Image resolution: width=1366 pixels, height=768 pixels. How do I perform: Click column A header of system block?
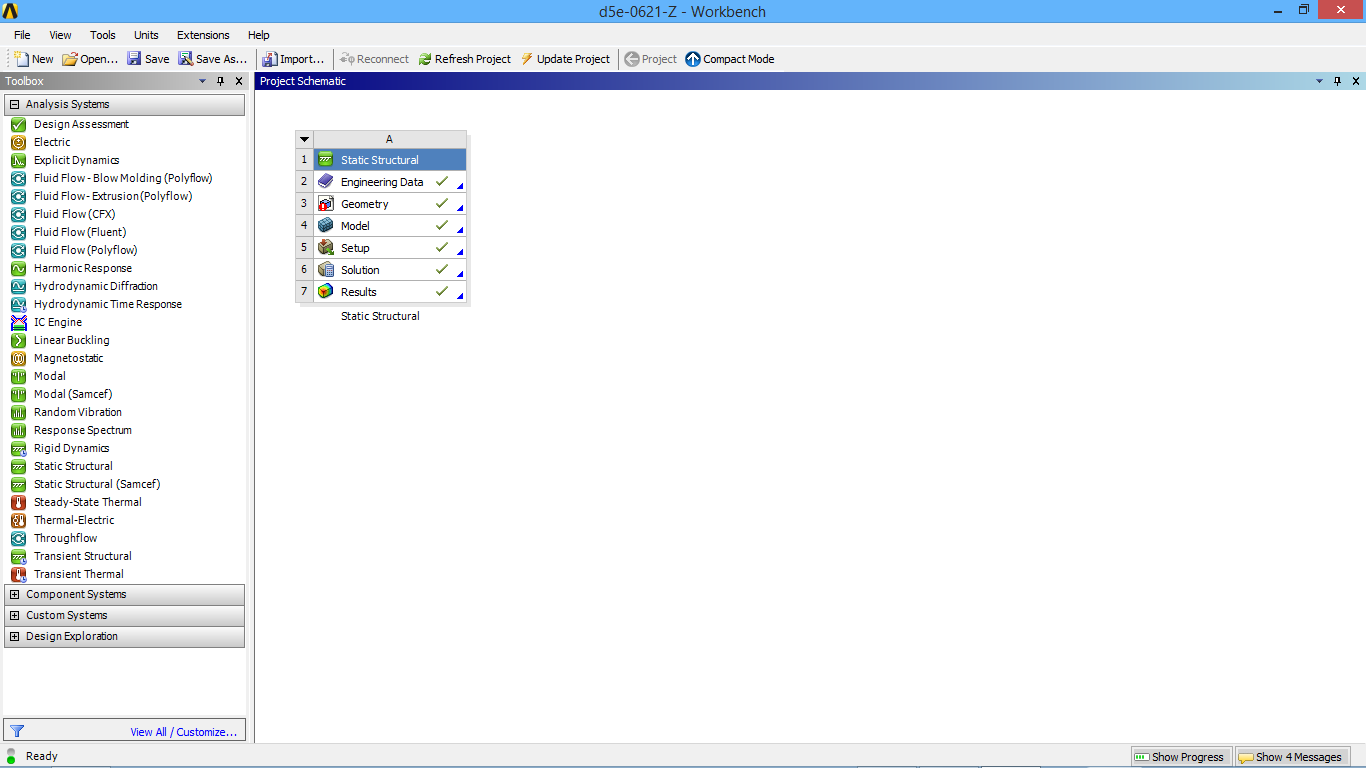390,140
